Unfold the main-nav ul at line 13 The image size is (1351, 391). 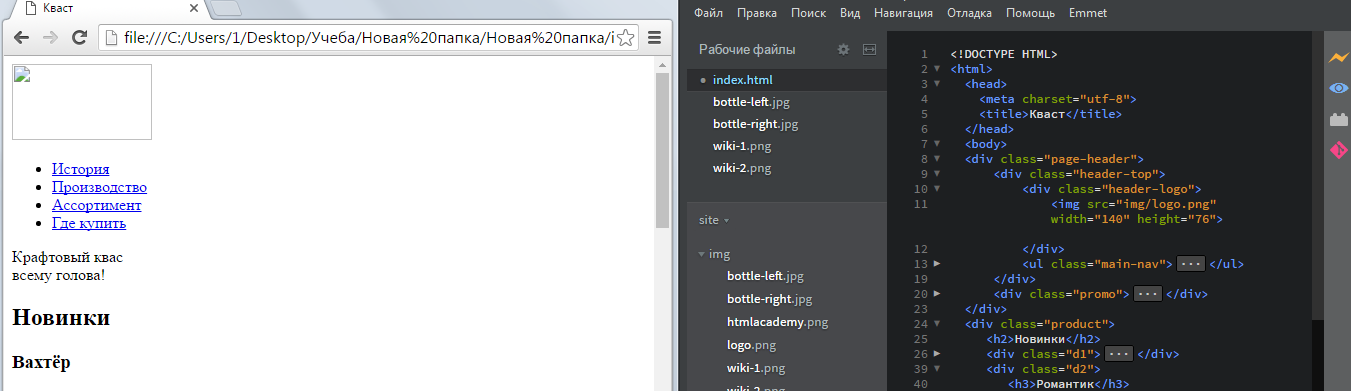[937, 264]
